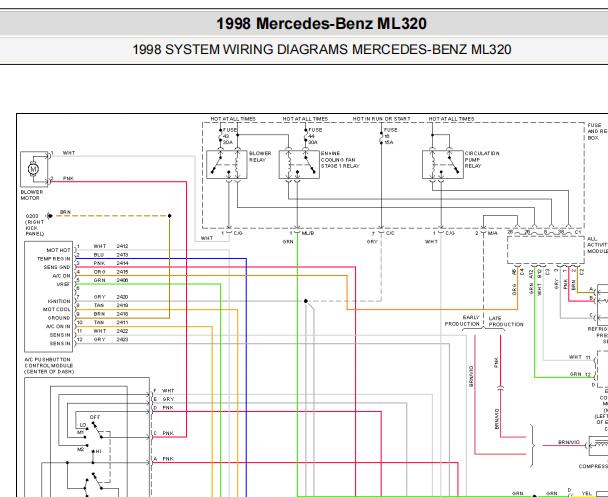
Task: Click wire number "2423" on the GRY row
Action: [x=122, y=340]
